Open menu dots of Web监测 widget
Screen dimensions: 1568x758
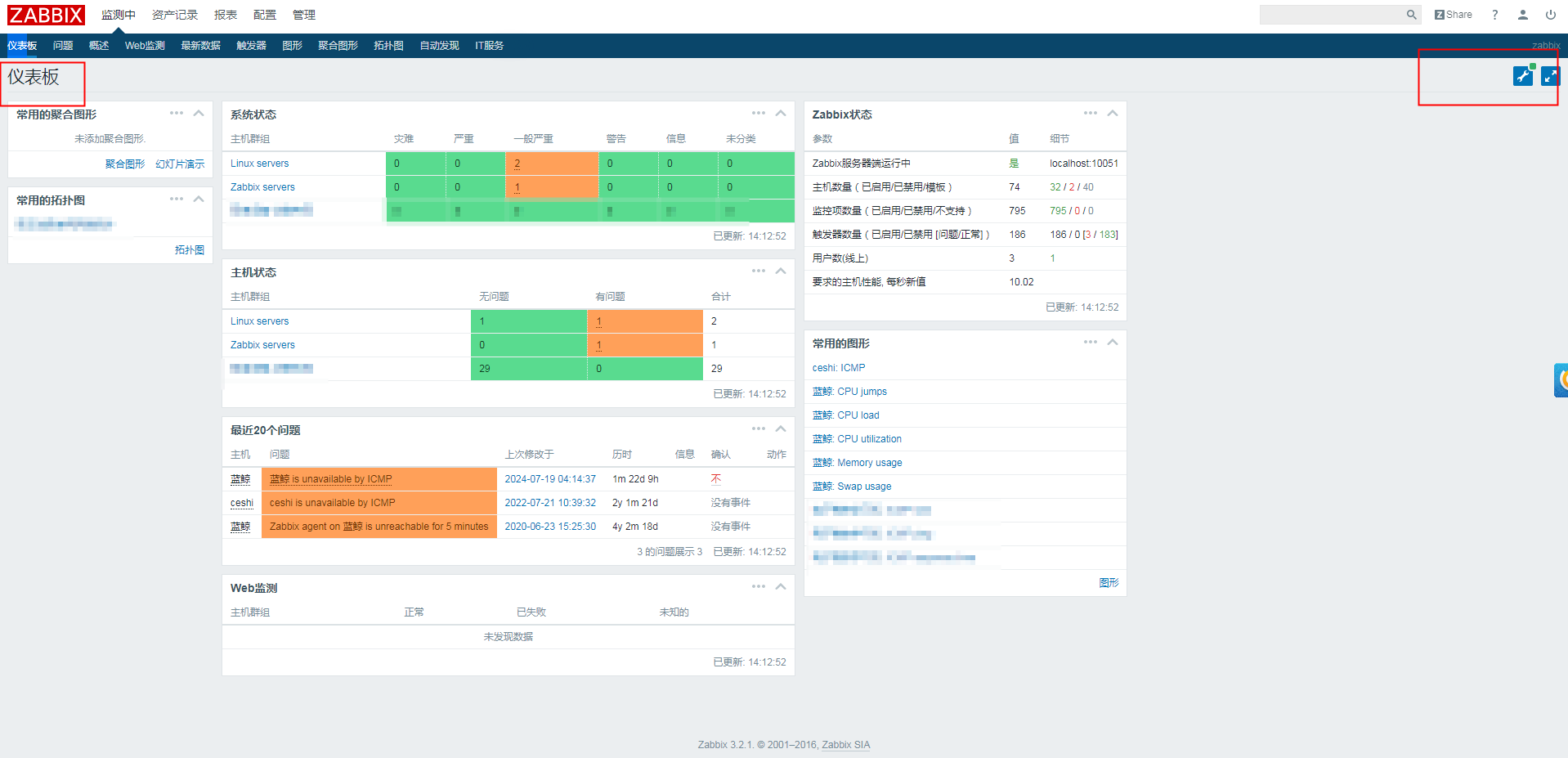coord(759,587)
